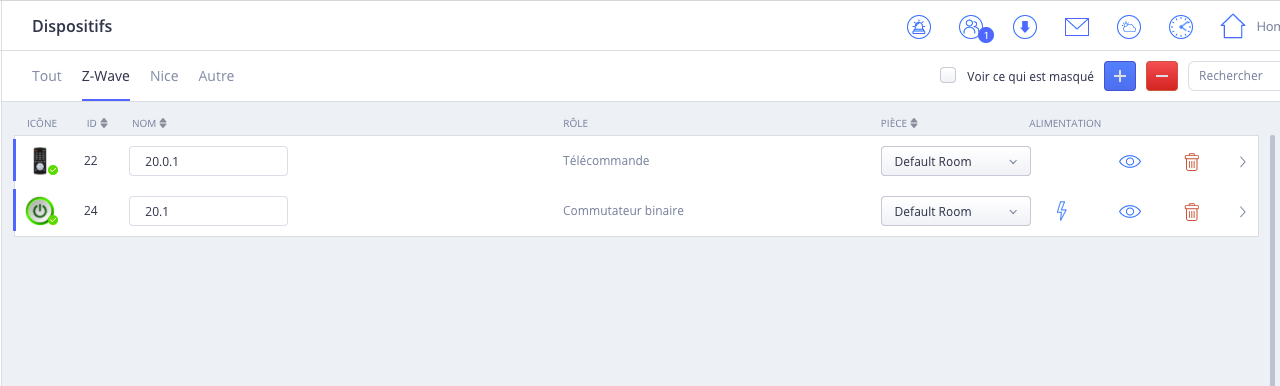Switch to the Autre tab
Image resolution: width=1280 pixels, height=386 pixels.
[x=216, y=76]
